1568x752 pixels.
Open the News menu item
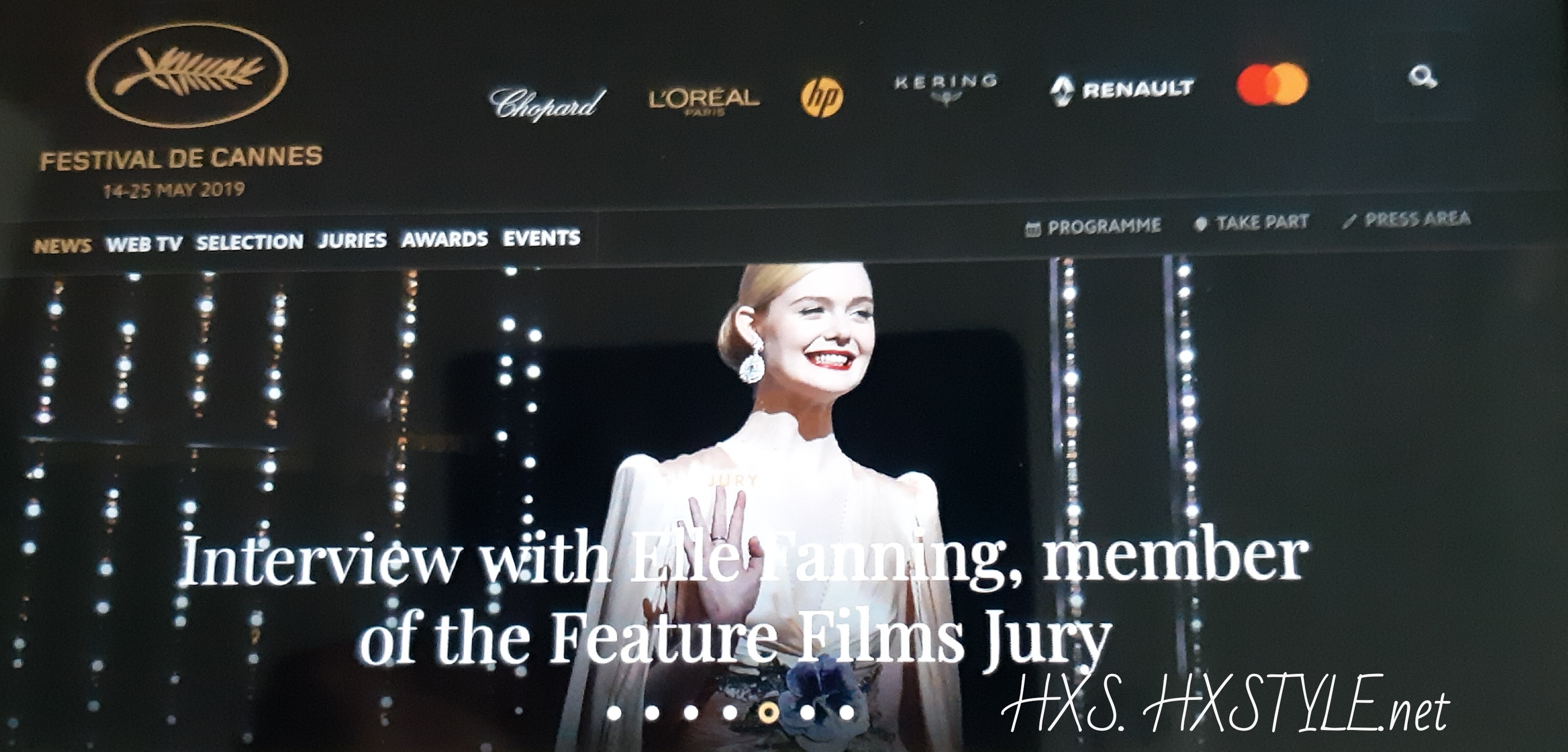63,246
